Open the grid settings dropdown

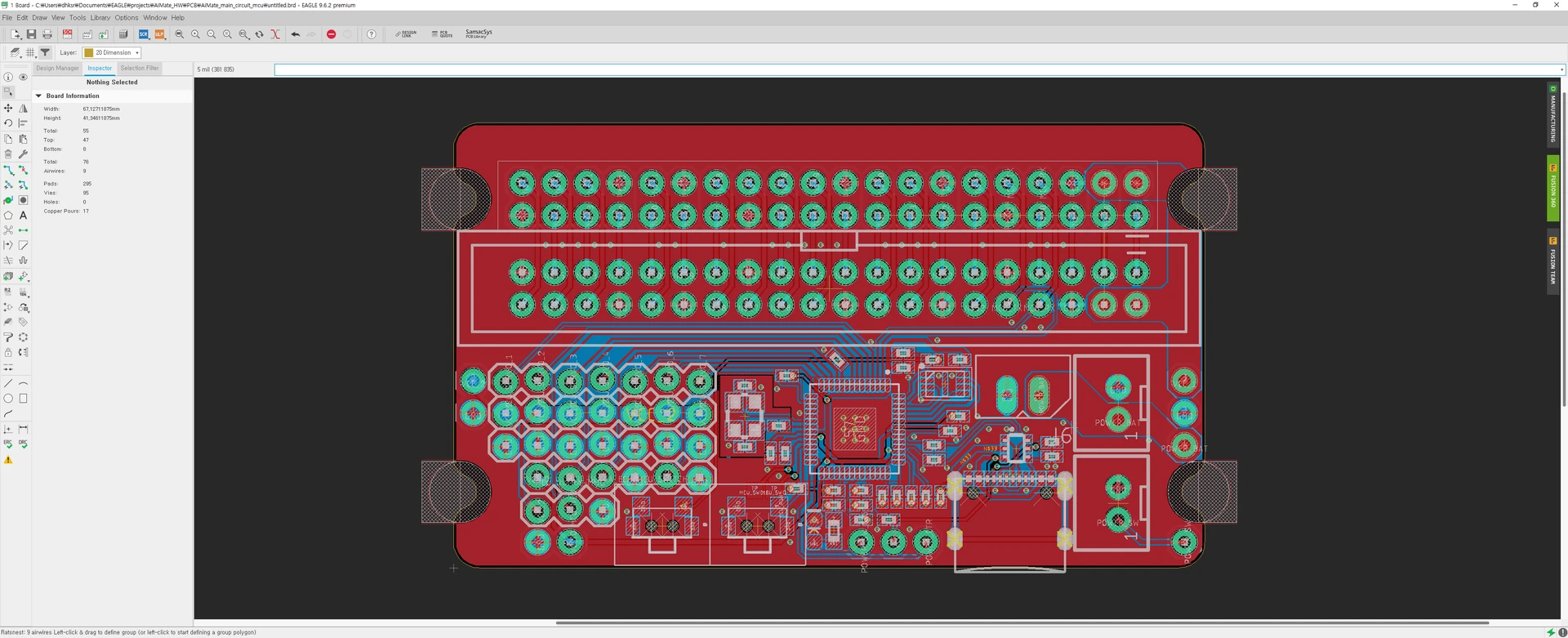30,52
